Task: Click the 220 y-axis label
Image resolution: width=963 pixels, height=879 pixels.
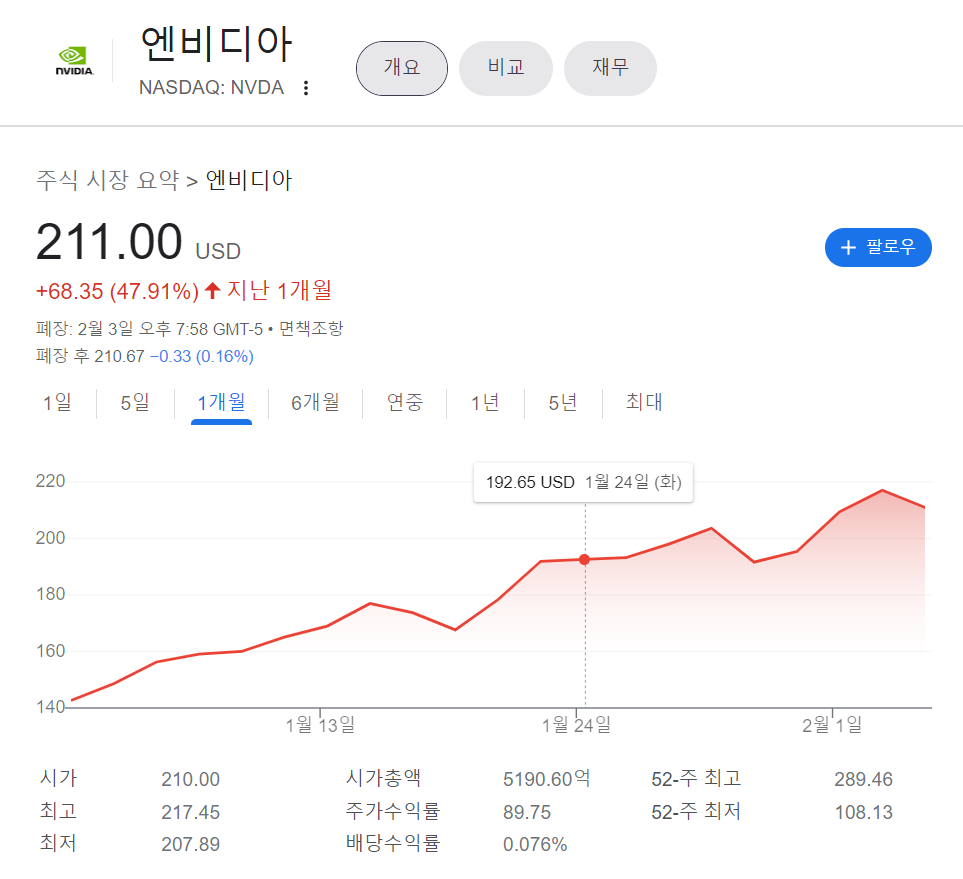Action: click(x=50, y=481)
